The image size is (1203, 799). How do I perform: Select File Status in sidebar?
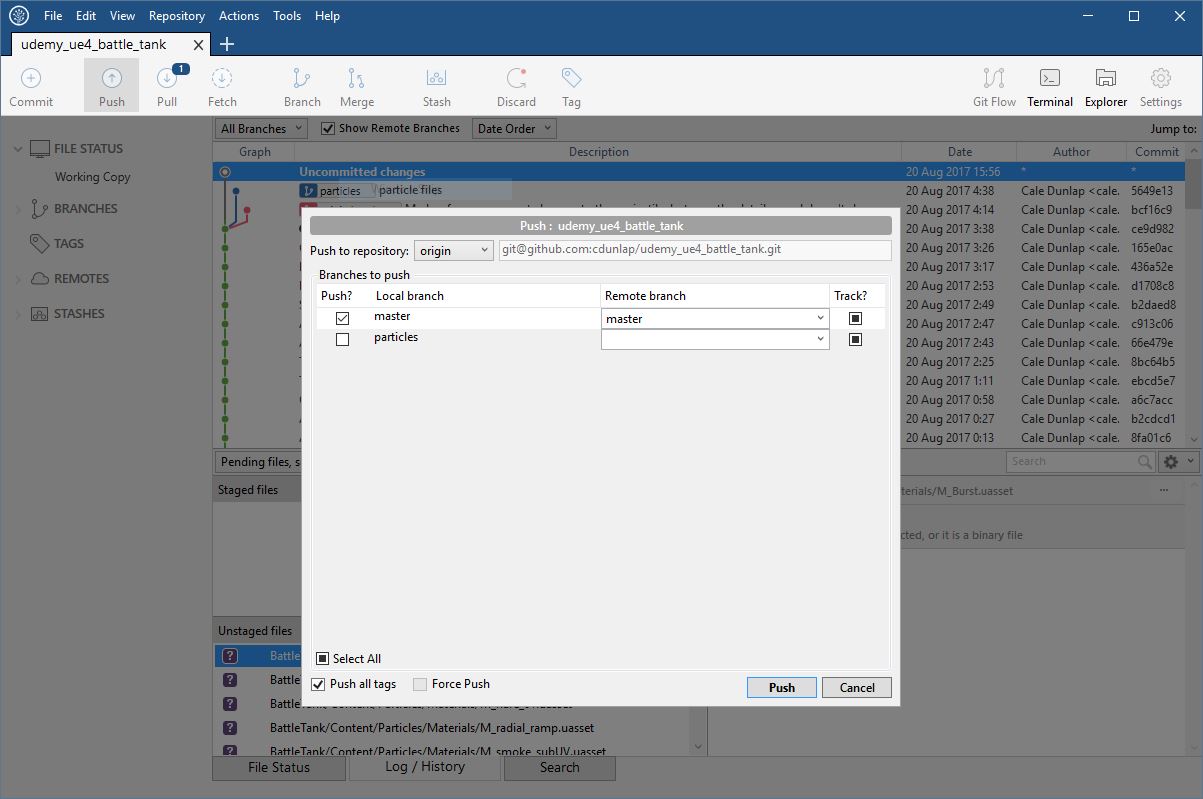(88, 148)
